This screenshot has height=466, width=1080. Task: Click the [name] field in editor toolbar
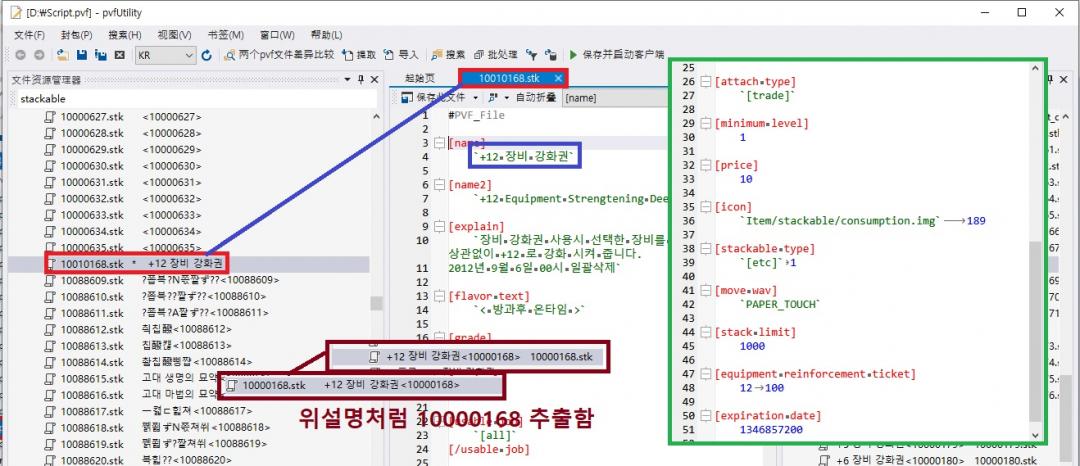[x=610, y=98]
